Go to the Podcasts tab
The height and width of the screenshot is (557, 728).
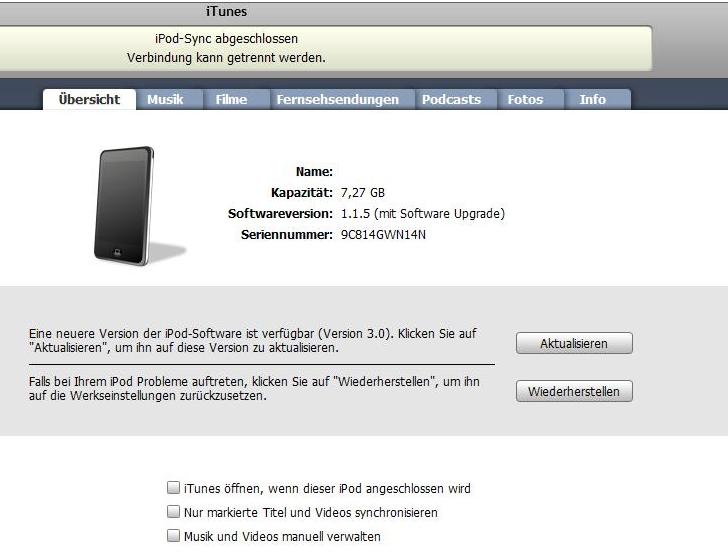pos(456,99)
